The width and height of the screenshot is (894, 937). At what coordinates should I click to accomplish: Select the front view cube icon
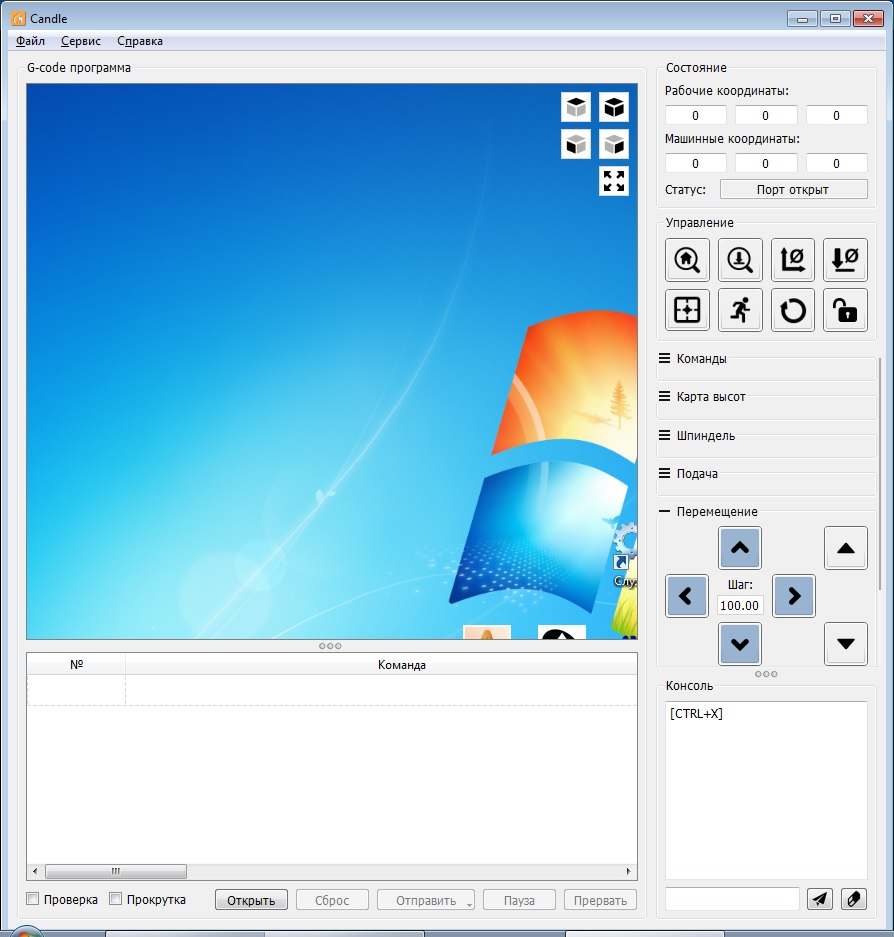click(x=576, y=144)
